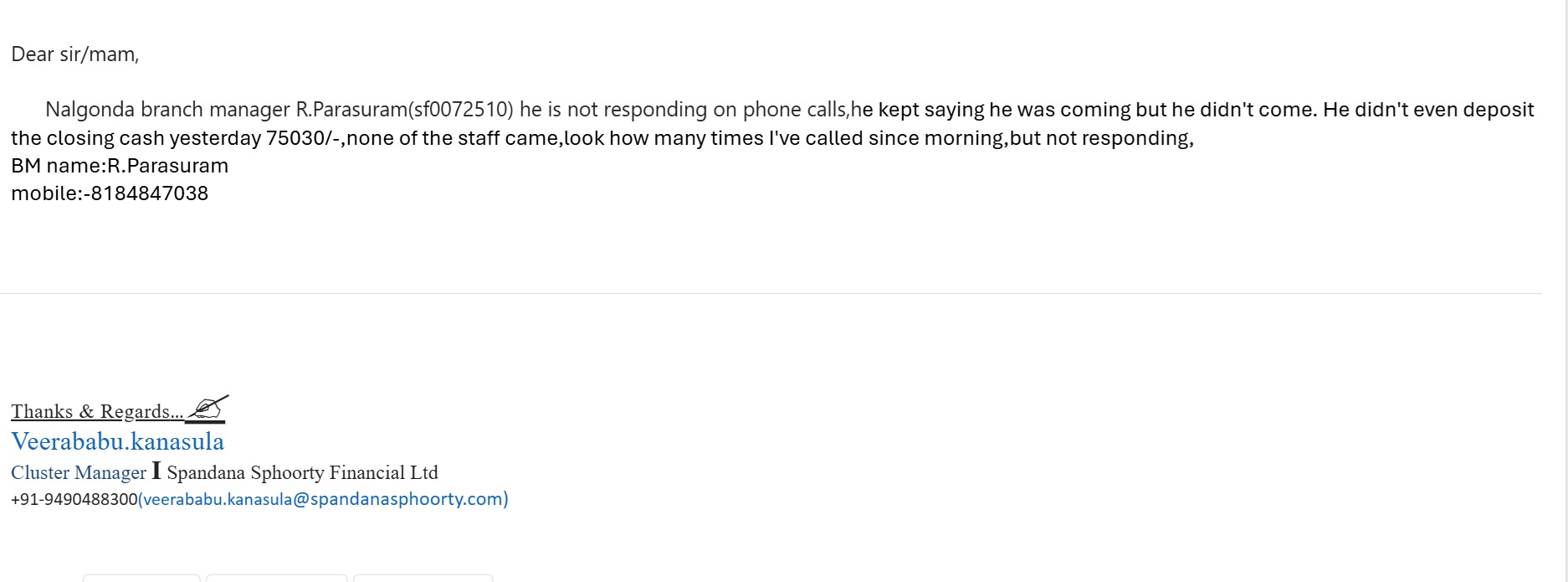Click the employee ID sf0072510

460,110
